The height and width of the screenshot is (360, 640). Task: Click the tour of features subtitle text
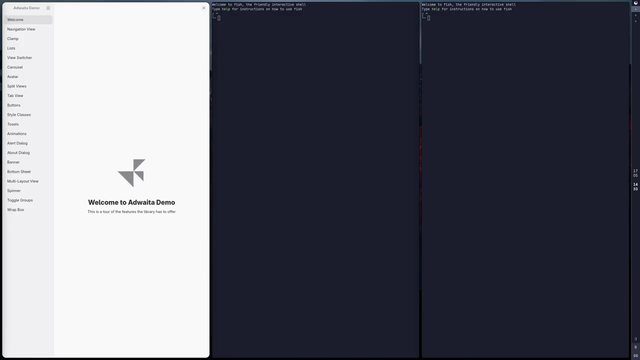click(x=131, y=212)
